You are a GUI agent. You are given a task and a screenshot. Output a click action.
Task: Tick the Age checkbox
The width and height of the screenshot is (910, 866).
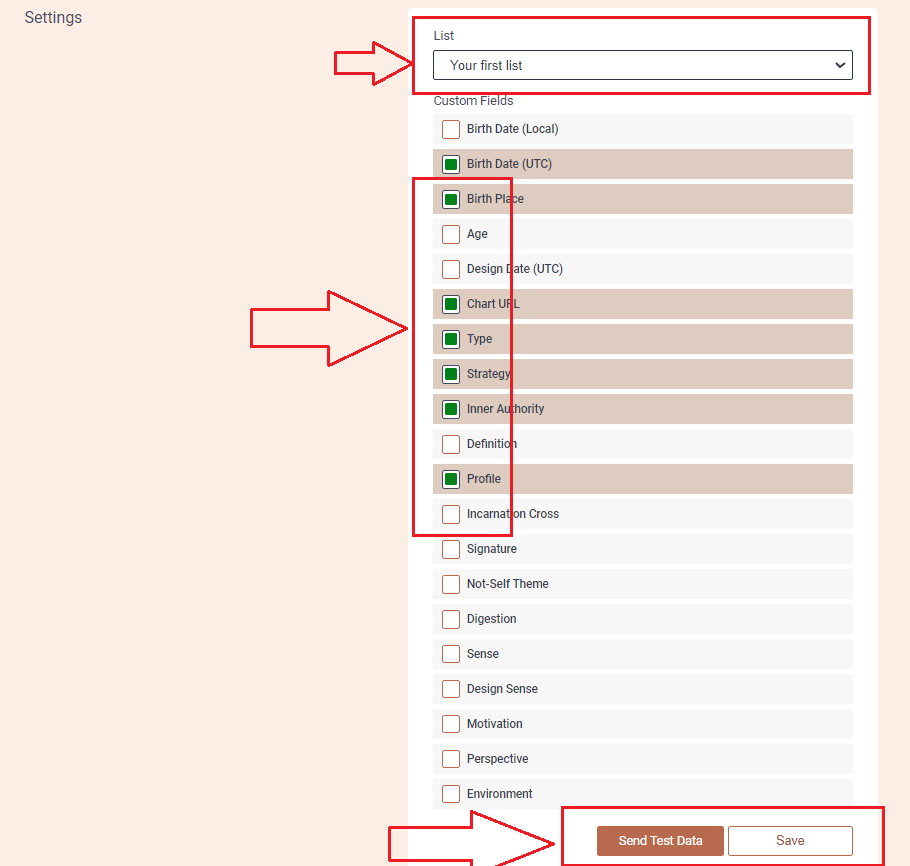[451, 234]
